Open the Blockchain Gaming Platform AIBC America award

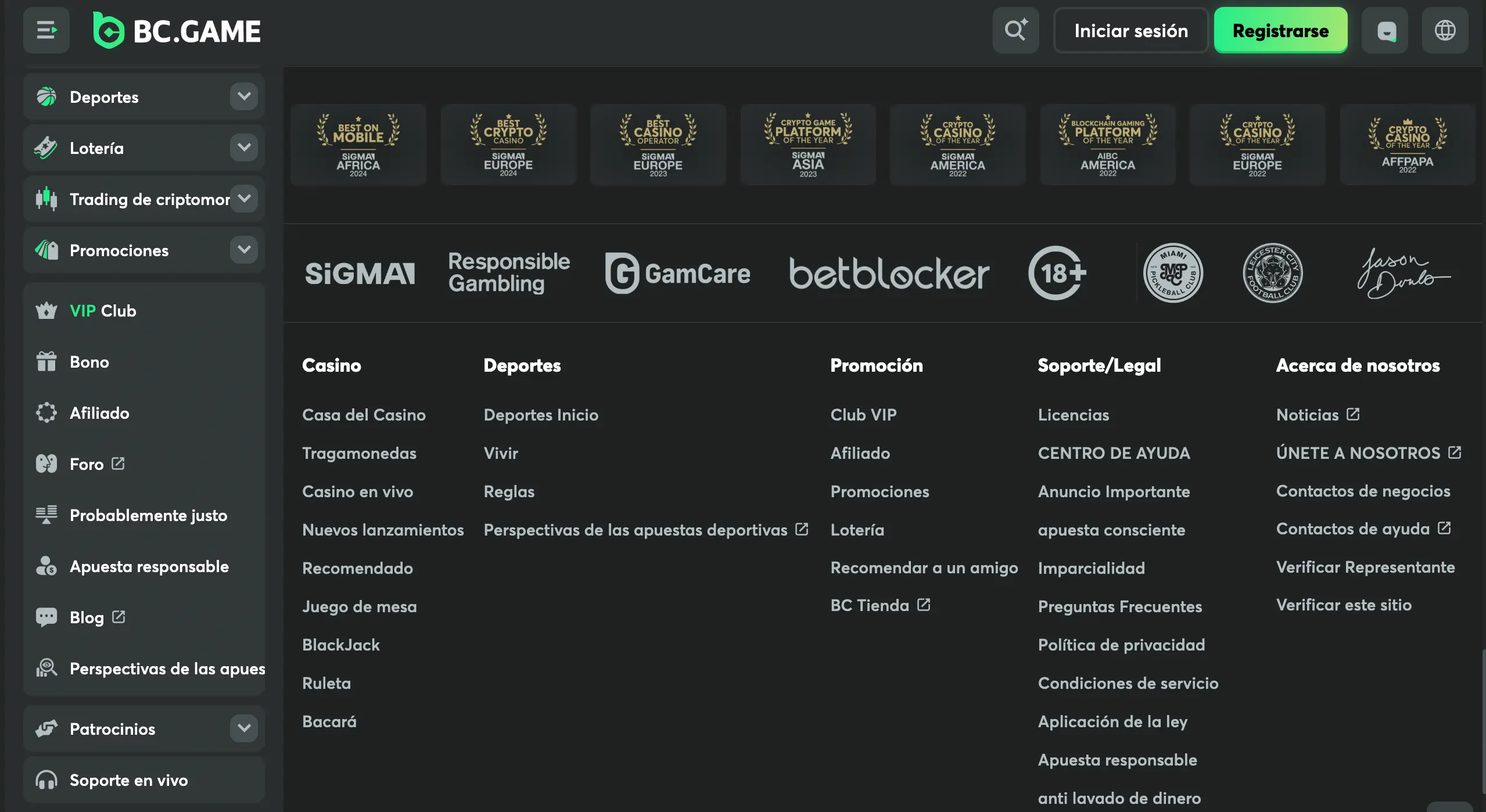1108,145
